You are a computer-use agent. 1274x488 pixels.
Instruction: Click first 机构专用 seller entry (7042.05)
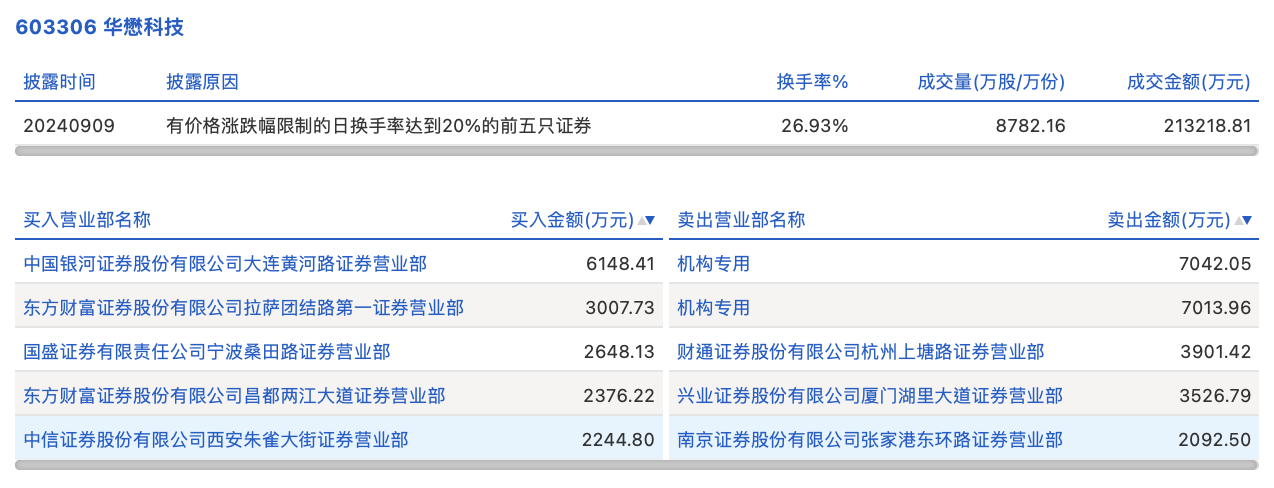pyautogui.click(x=714, y=264)
